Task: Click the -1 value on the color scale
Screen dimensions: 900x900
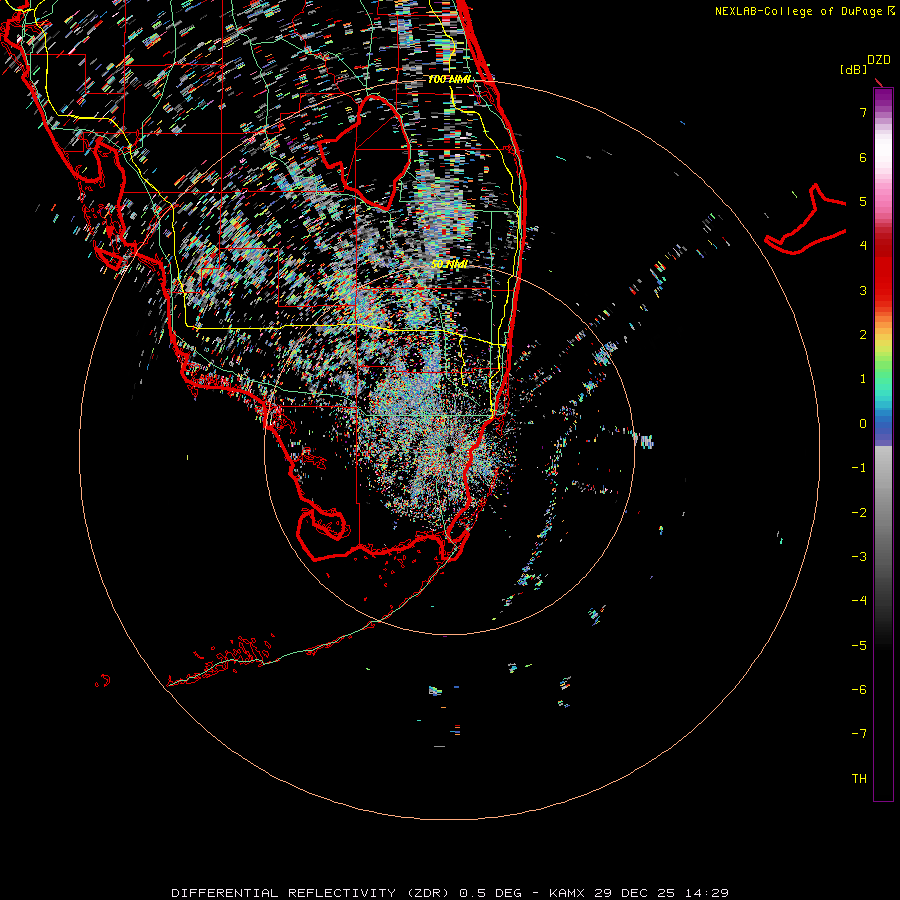Action: (x=859, y=468)
